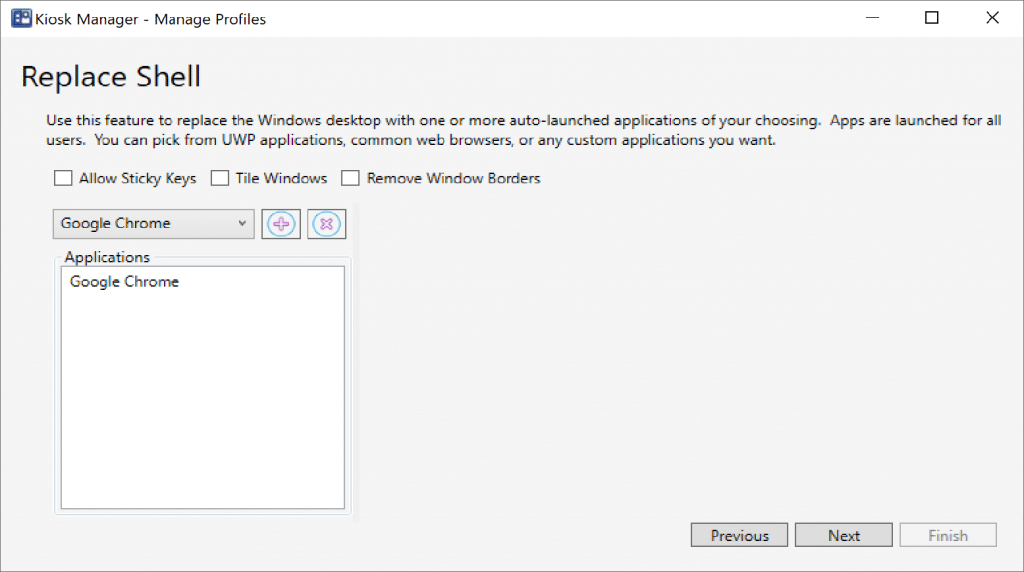This screenshot has height=572, width=1024.
Task: Click the remove application X icon
Action: [327, 224]
